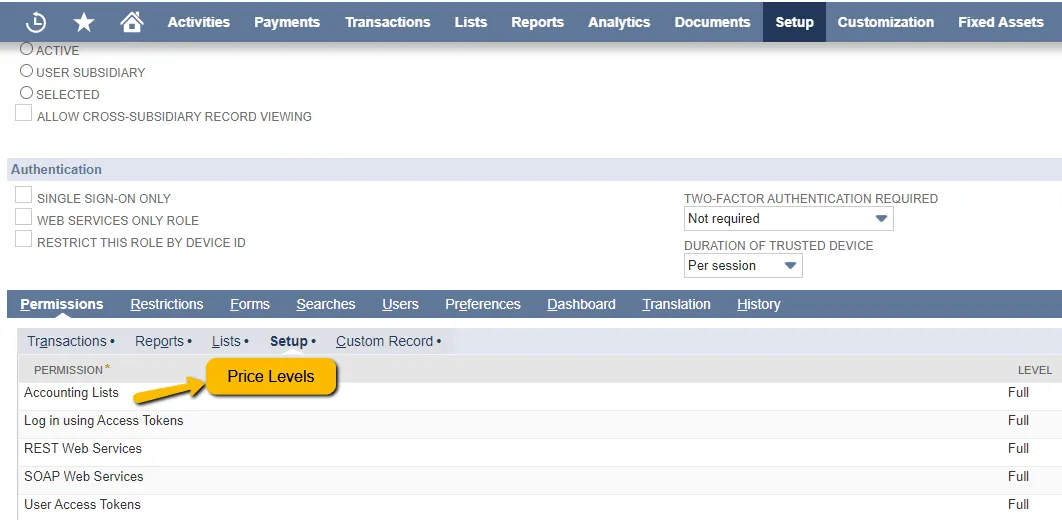The height and width of the screenshot is (520, 1062).
Task: Open the Shortcuts star icon
Action: click(x=83, y=22)
